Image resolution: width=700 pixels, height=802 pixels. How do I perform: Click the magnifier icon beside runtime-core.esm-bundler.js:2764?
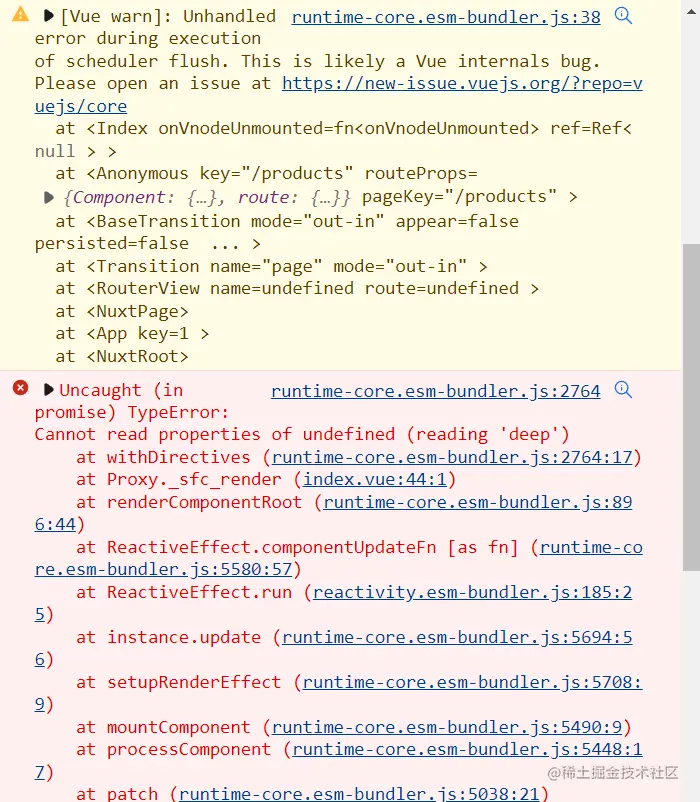(623, 390)
